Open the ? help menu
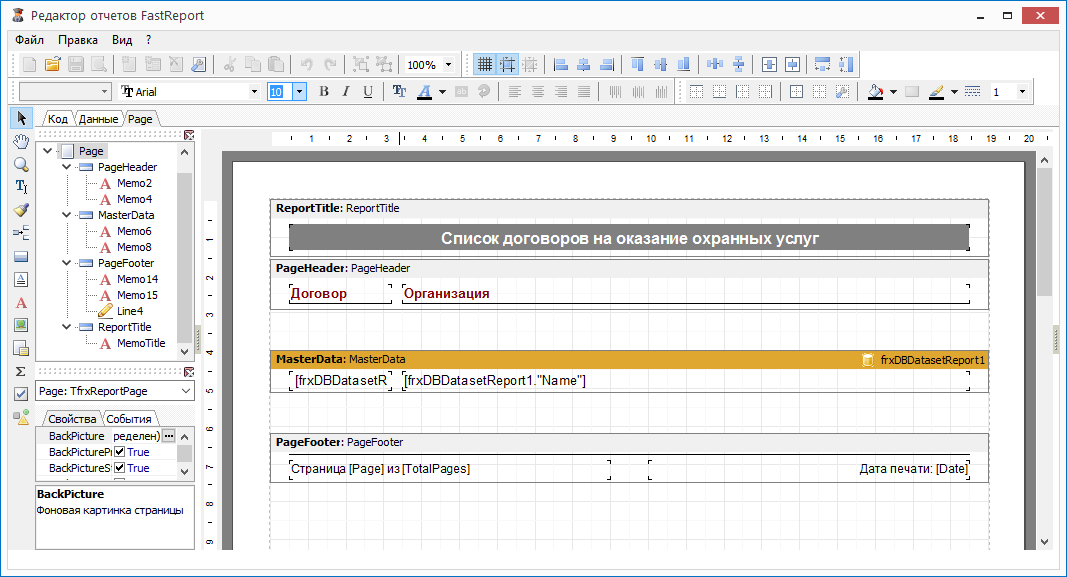 click(x=148, y=39)
